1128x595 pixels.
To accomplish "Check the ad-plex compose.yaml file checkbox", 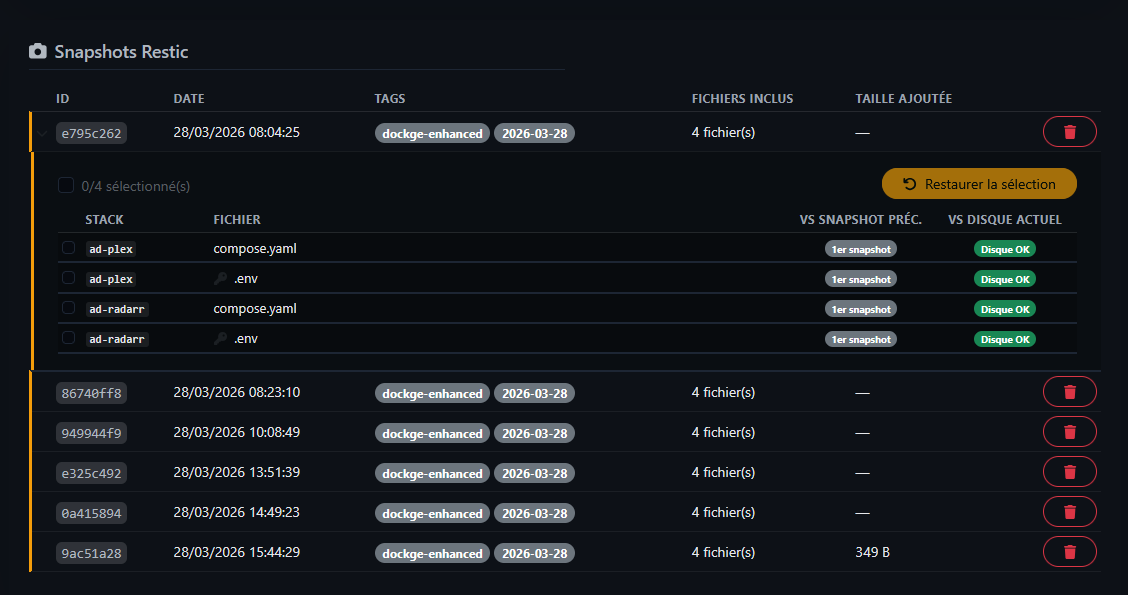I will point(68,248).
